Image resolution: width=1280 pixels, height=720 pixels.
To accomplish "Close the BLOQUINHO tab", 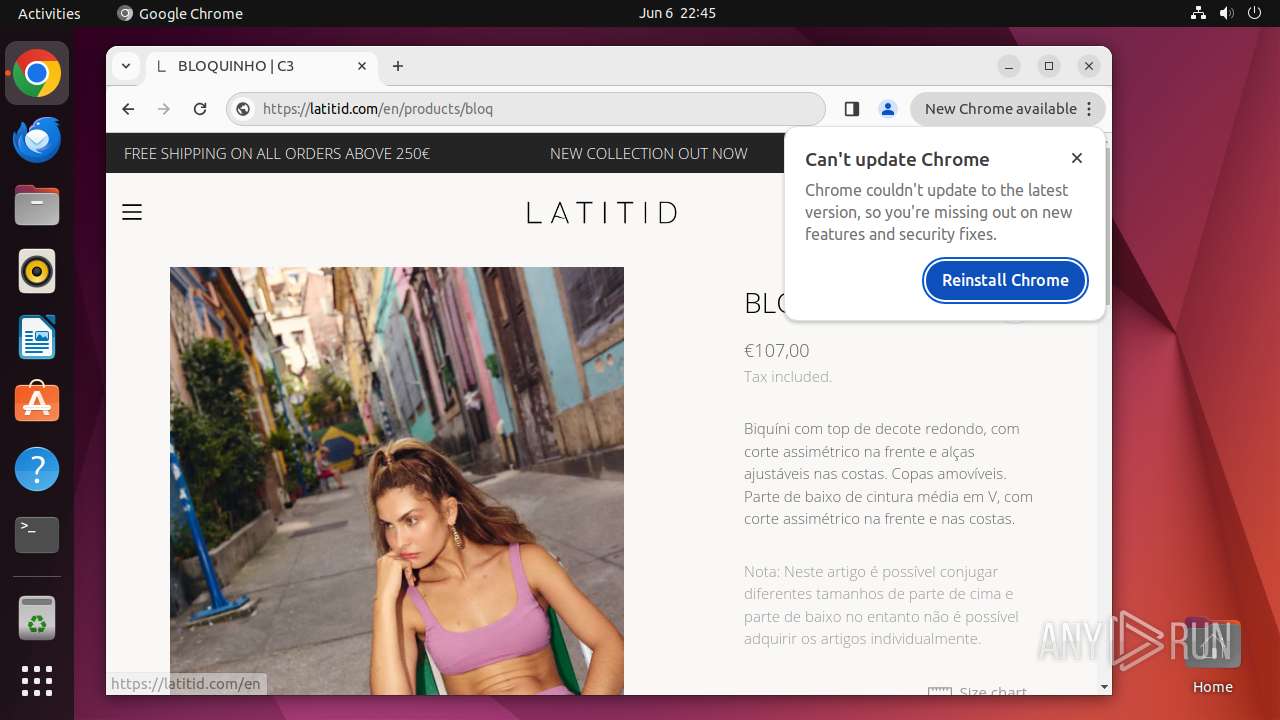I will 362,66.
